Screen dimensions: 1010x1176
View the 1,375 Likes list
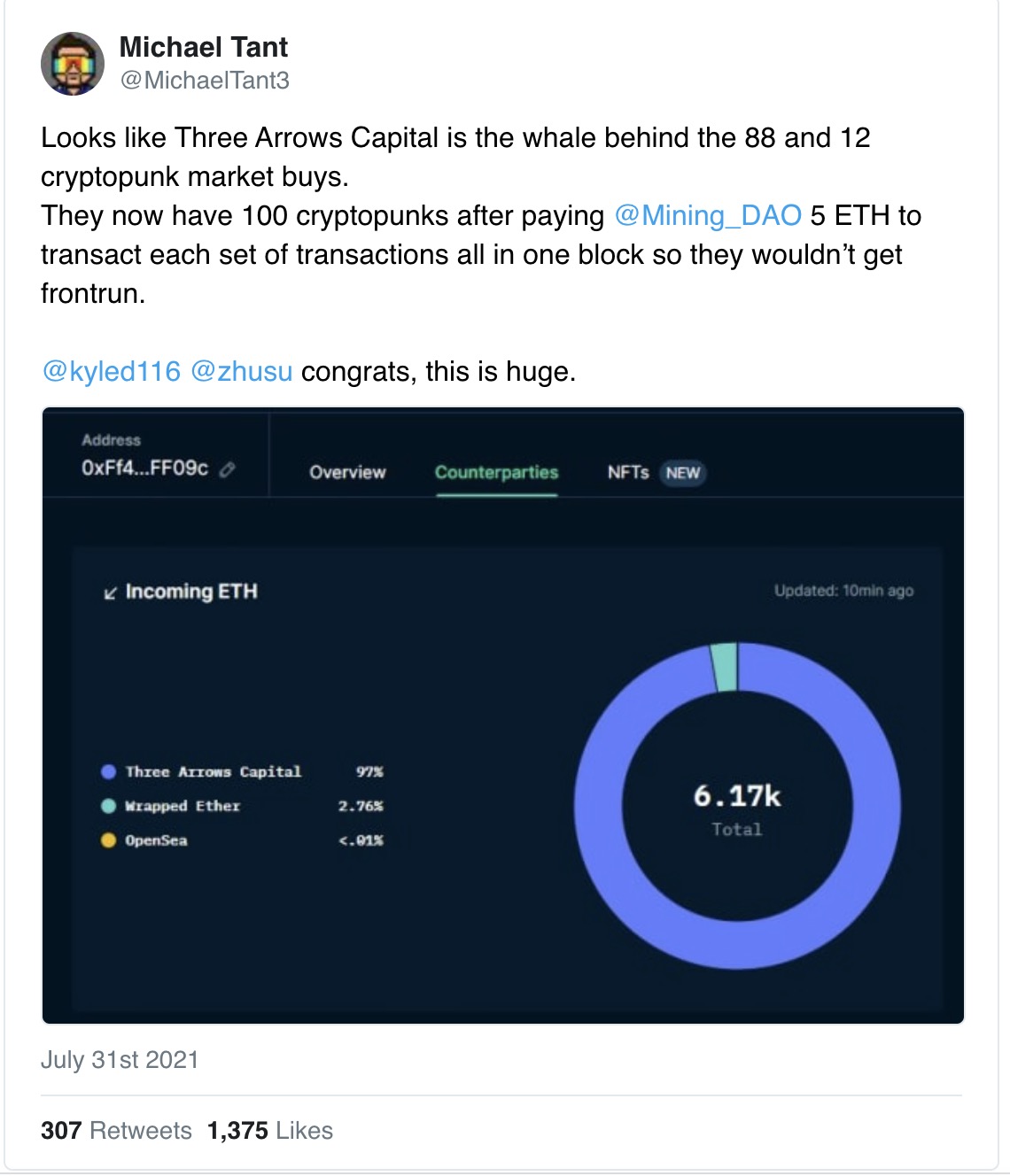click(270, 1131)
